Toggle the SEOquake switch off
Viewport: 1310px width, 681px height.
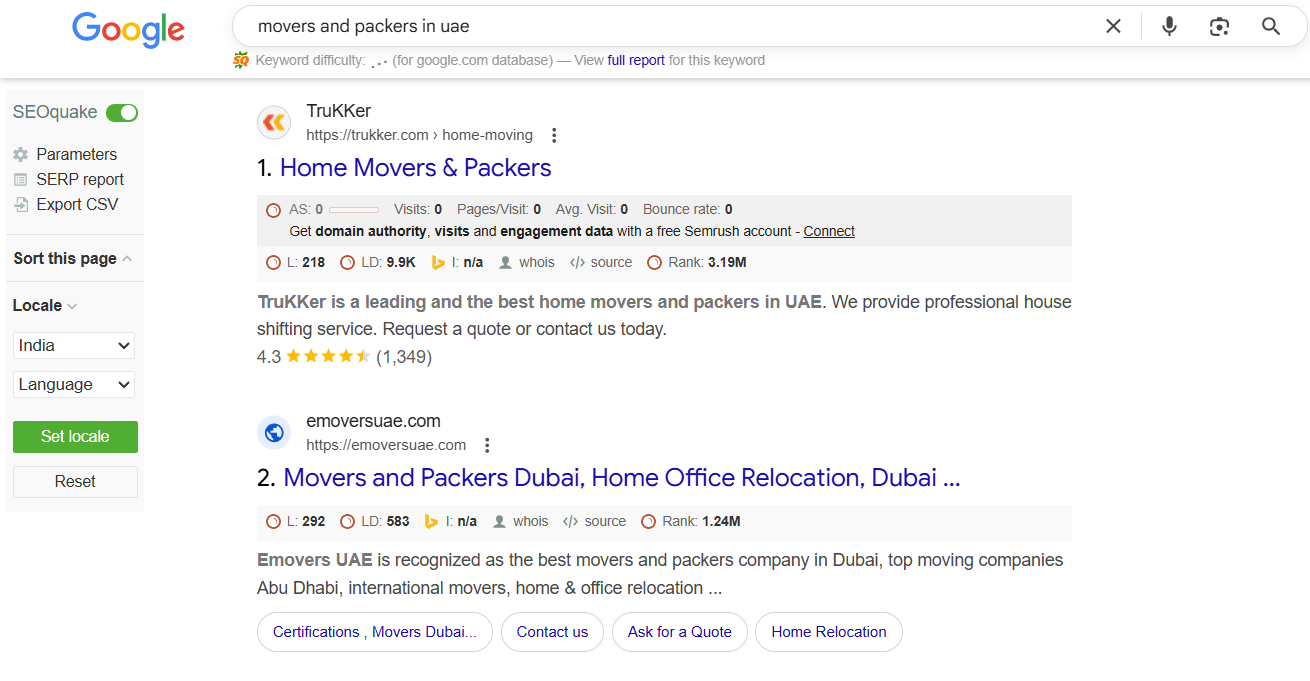click(x=122, y=113)
